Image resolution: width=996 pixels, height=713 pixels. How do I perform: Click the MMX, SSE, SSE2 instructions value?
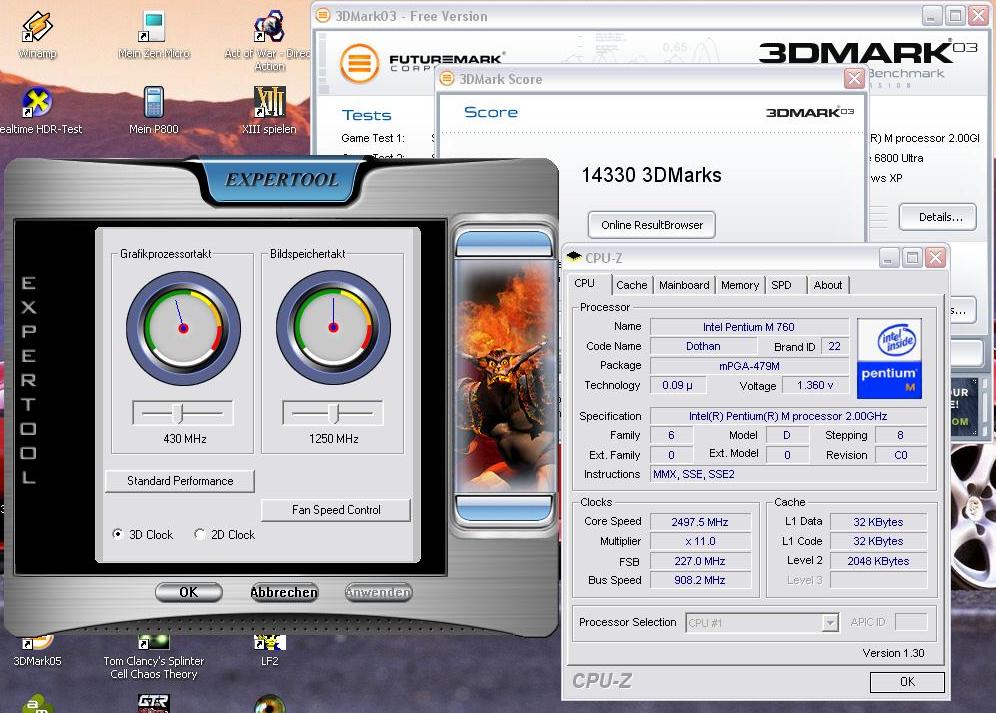point(788,474)
